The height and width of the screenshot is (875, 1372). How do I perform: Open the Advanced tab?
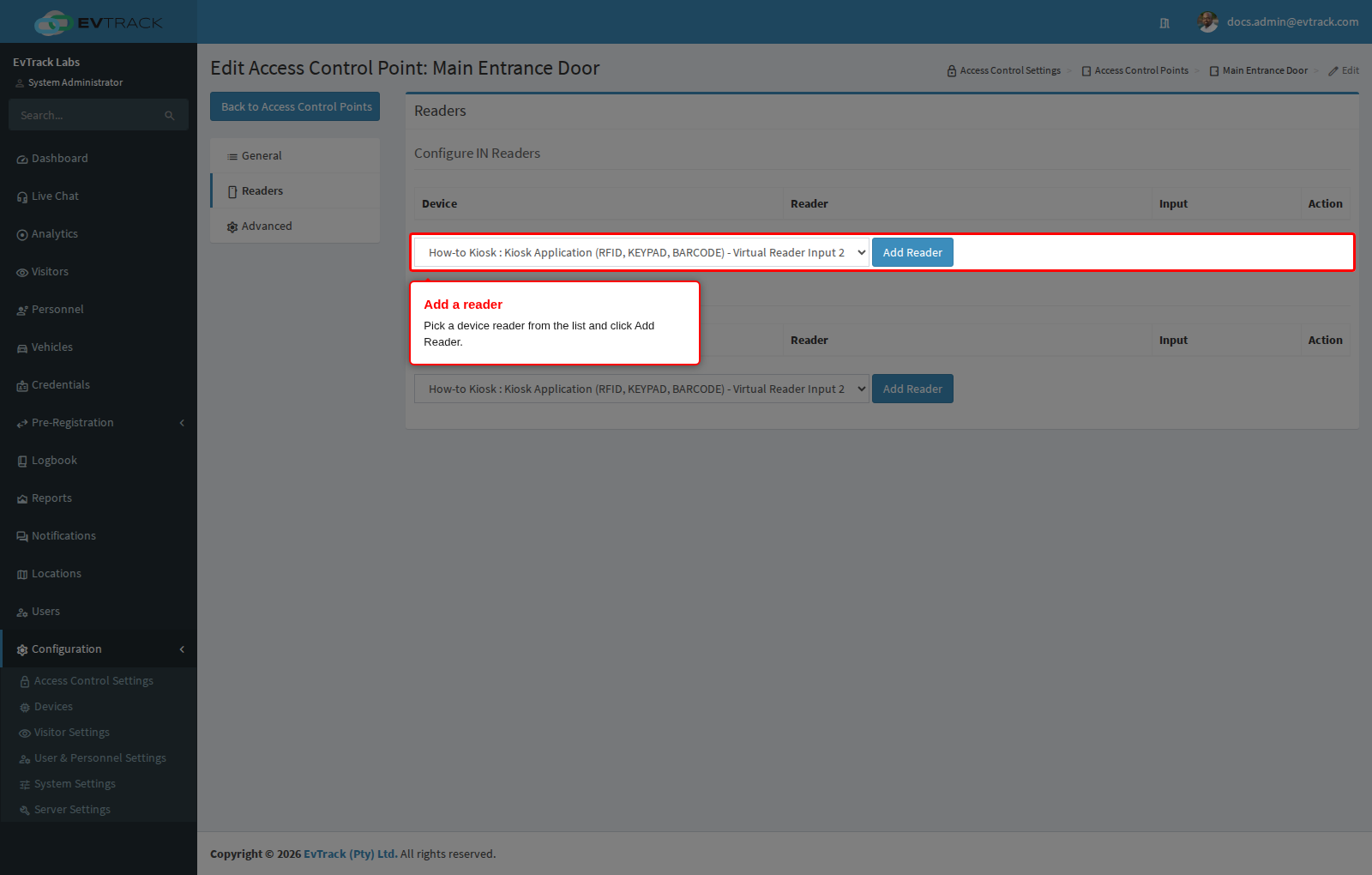295,226
